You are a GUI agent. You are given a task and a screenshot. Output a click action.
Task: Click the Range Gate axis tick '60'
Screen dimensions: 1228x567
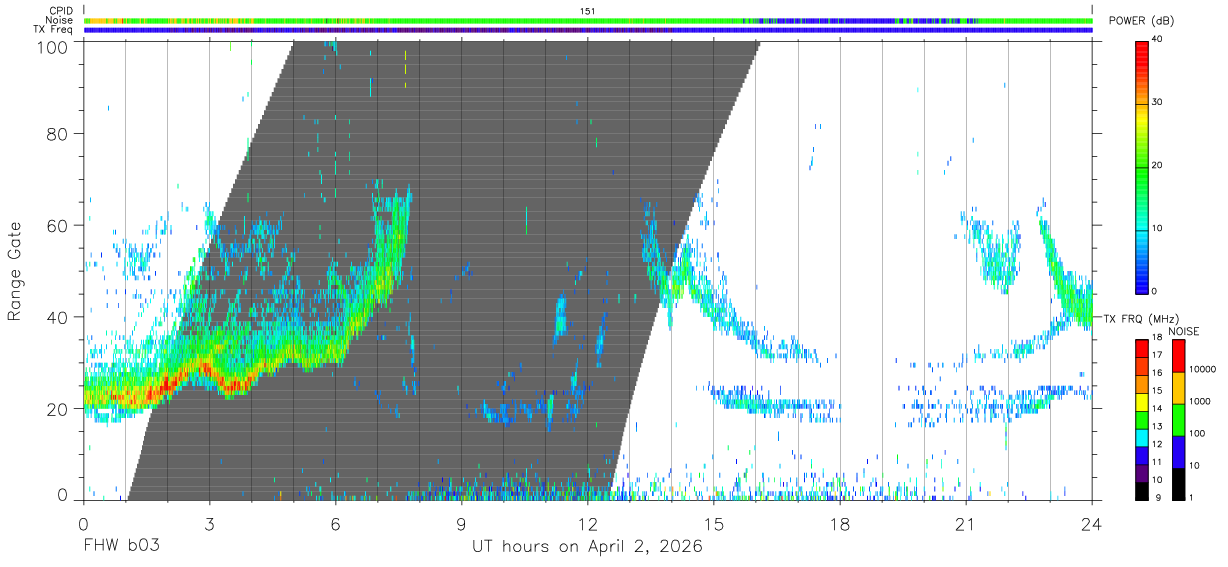coord(59,225)
